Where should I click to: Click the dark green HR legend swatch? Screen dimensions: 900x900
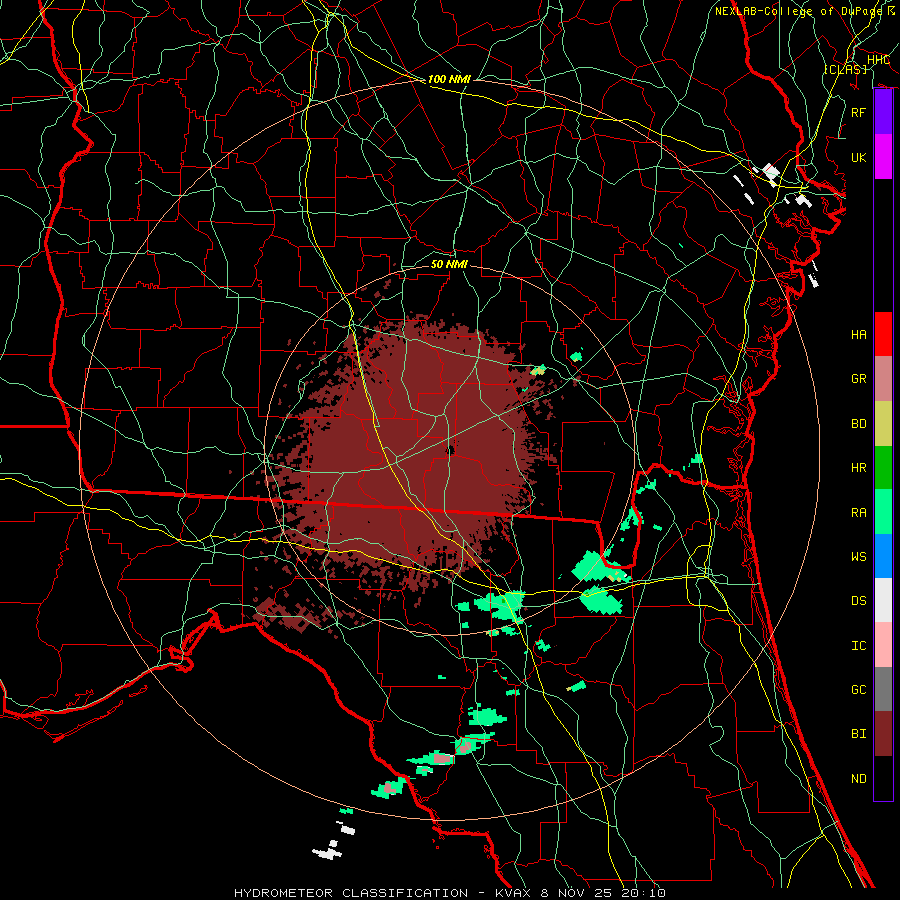(883, 468)
